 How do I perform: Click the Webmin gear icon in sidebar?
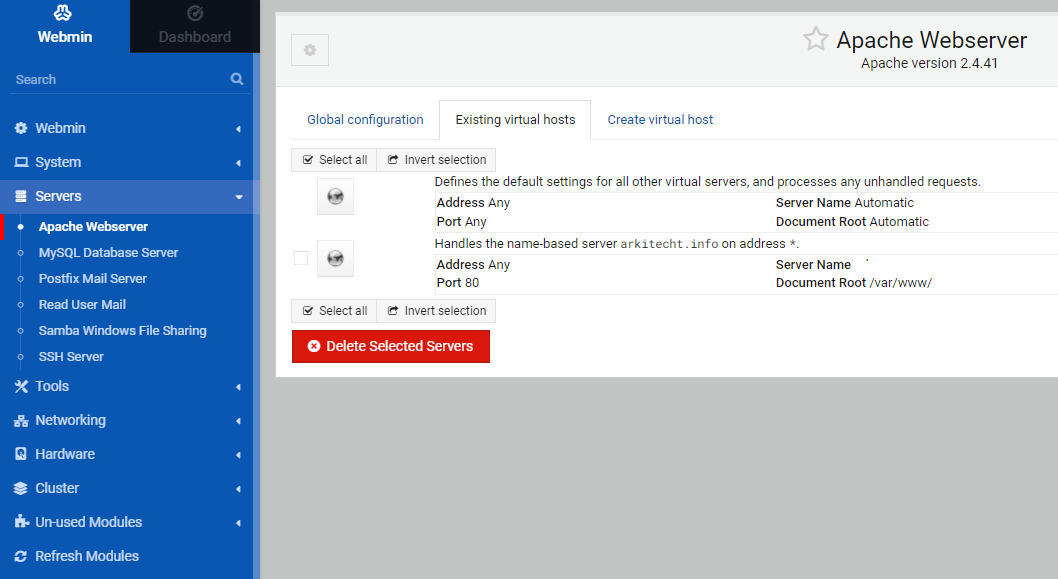click(21, 128)
